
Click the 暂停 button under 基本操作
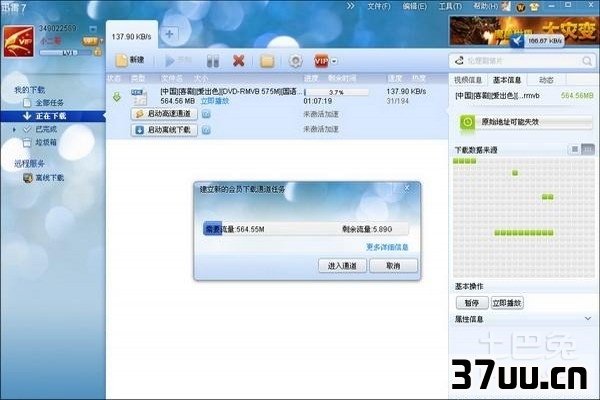[x=472, y=303]
